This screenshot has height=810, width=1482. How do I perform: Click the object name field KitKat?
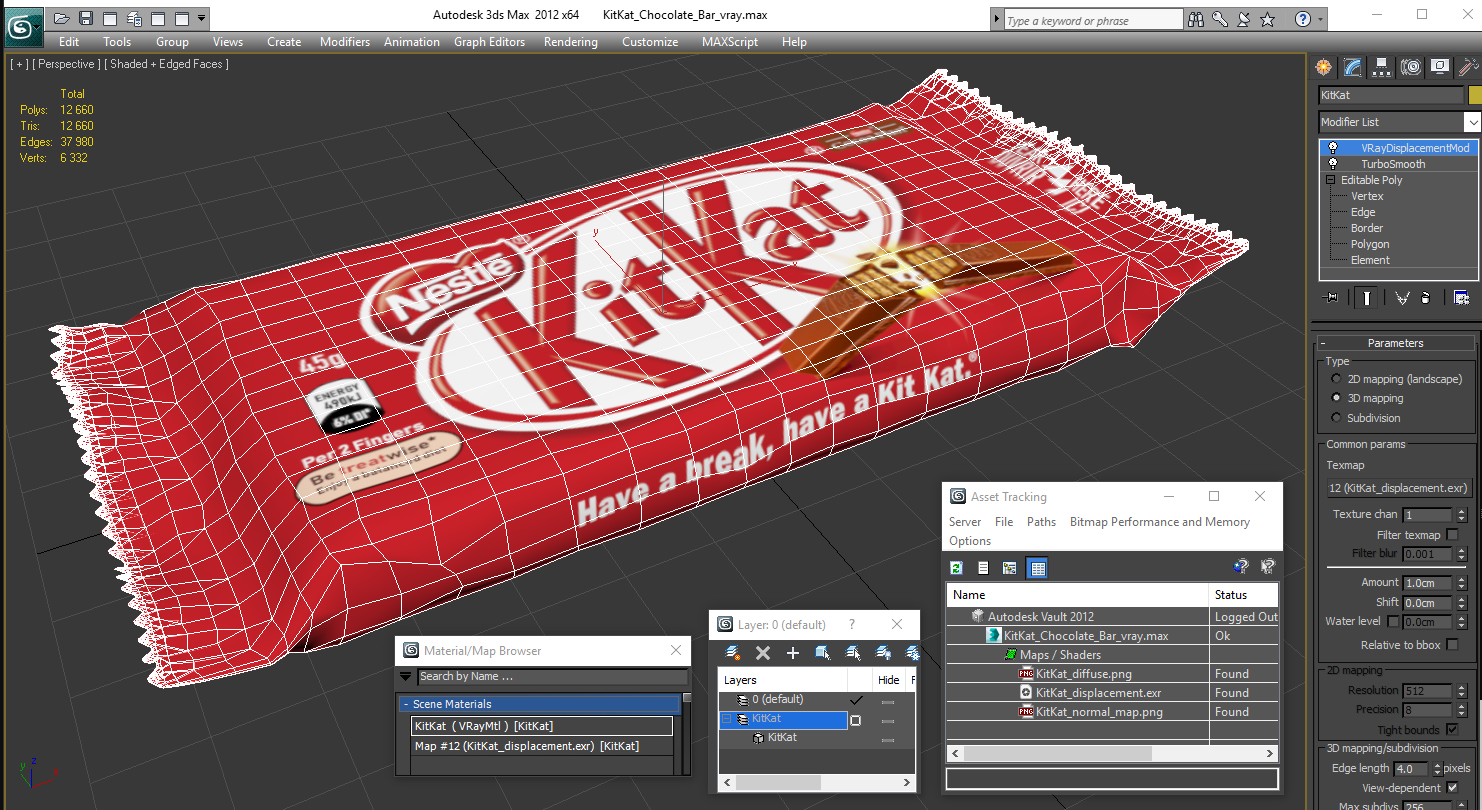click(1390, 95)
